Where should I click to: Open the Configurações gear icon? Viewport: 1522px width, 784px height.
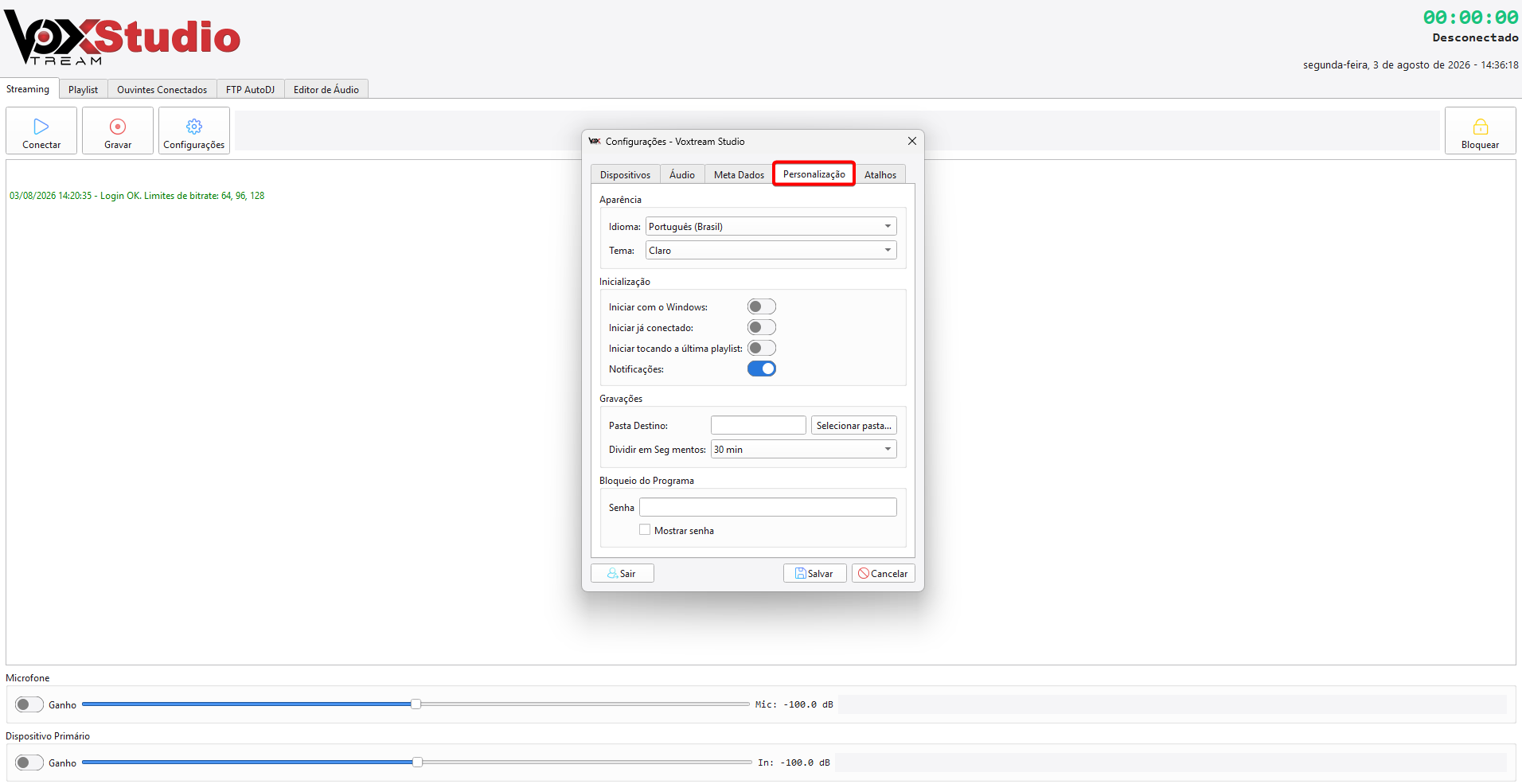coord(194,127)
